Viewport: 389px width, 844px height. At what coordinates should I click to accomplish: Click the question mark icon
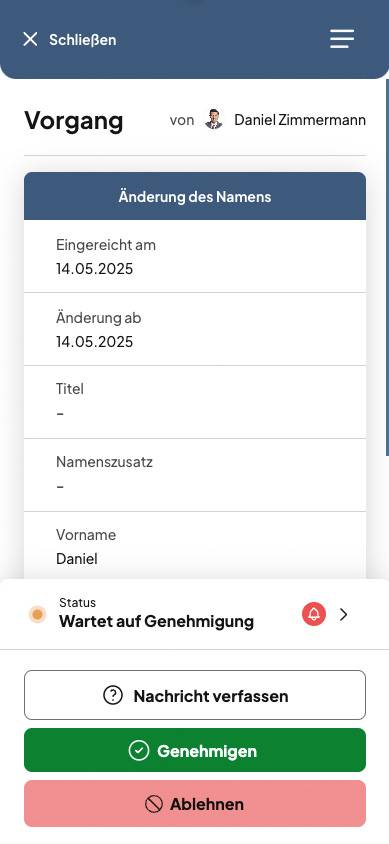coord(113,695)
